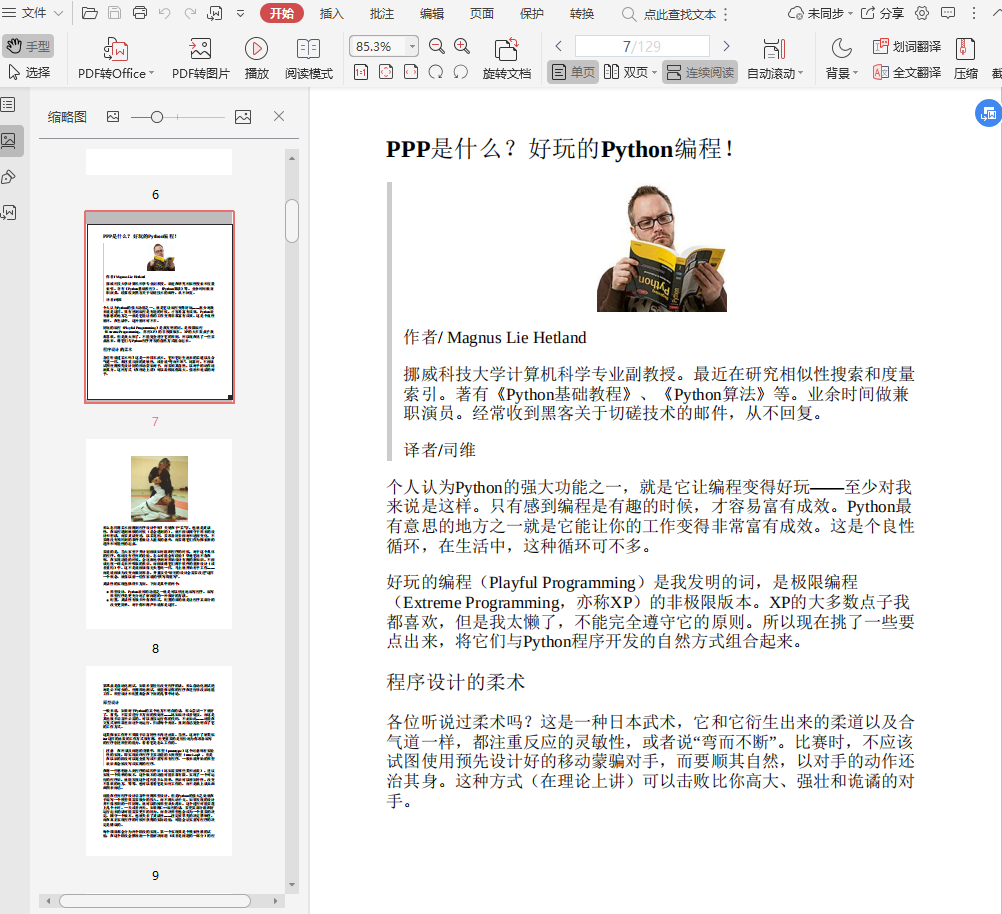The image size is (1002, 914).
Task: Toggle the thumbnail panel icon in the sidebar
Action: point(10,141)
